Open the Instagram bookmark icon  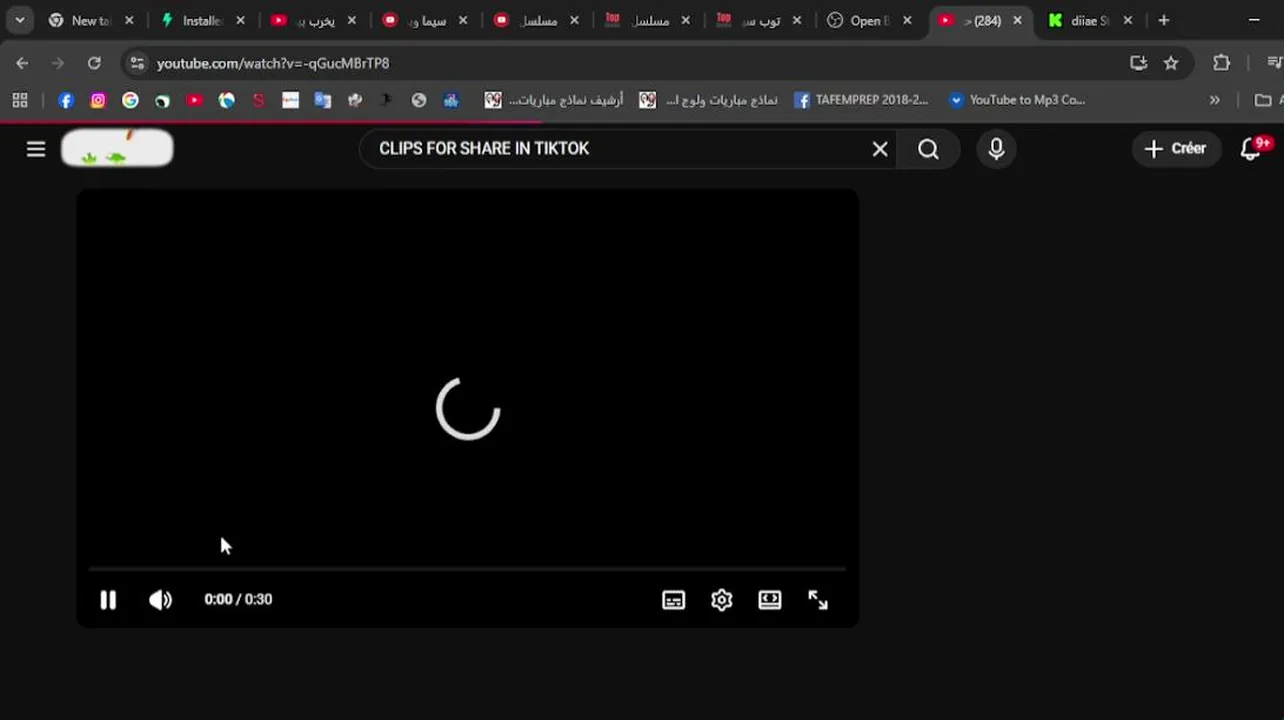[98, 100]
